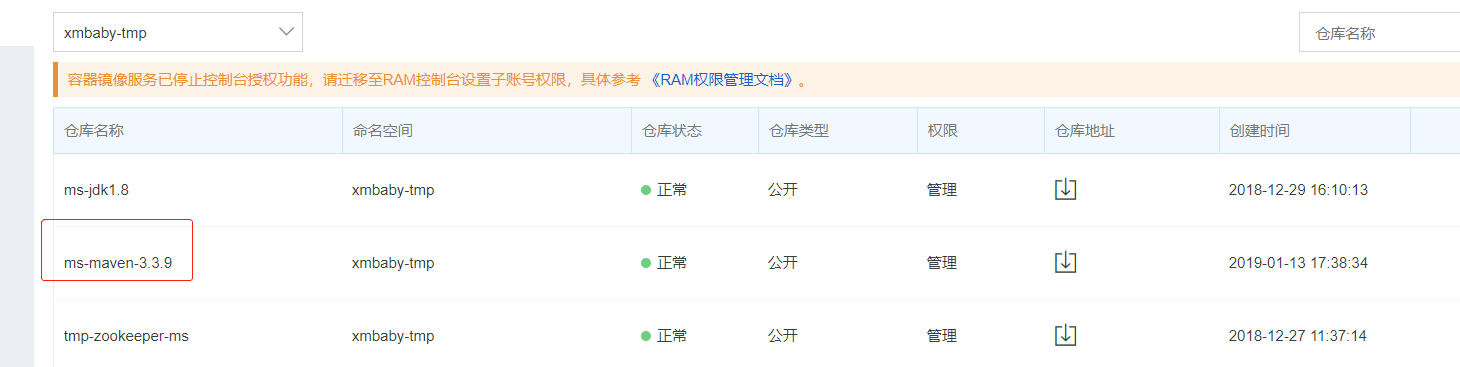Open repository tmp-zookeeper-ms

[x=126, y=336]
